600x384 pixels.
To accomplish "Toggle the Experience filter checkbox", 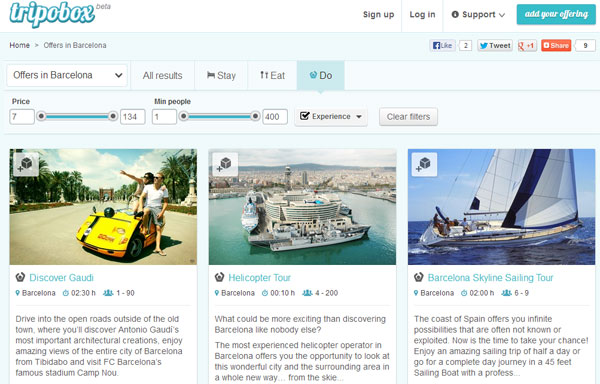I will (x=305, y=116).
